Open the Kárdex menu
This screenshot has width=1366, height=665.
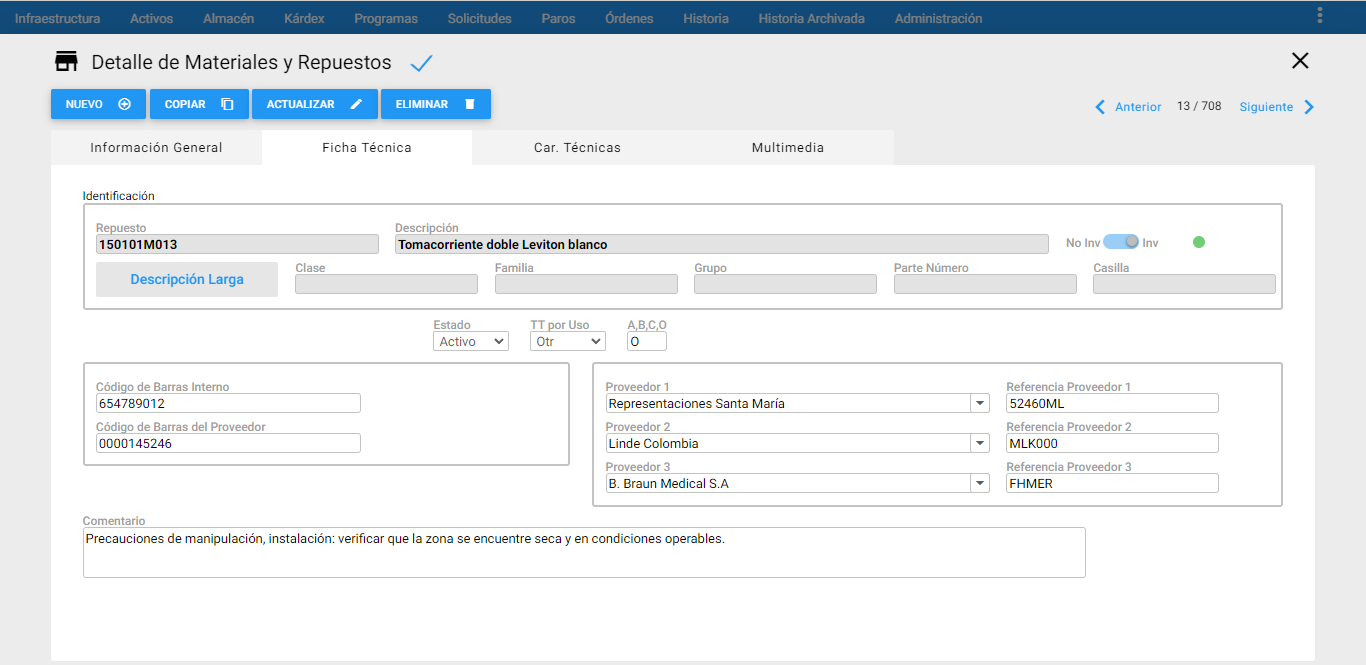304,18
